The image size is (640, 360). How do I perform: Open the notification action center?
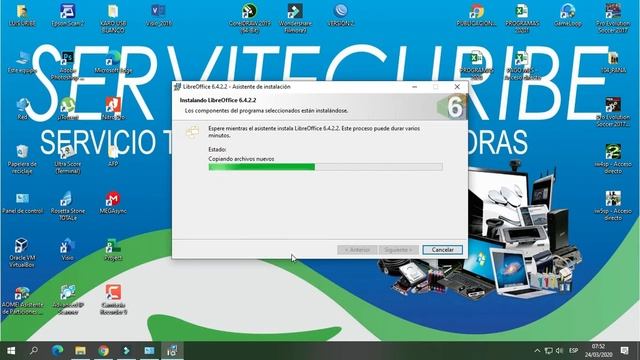624,351
